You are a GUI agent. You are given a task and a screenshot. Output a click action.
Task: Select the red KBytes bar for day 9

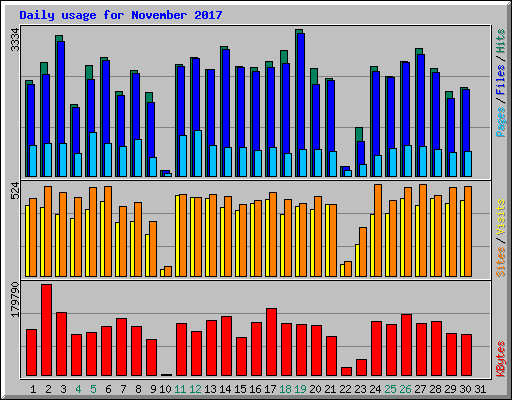151,358
